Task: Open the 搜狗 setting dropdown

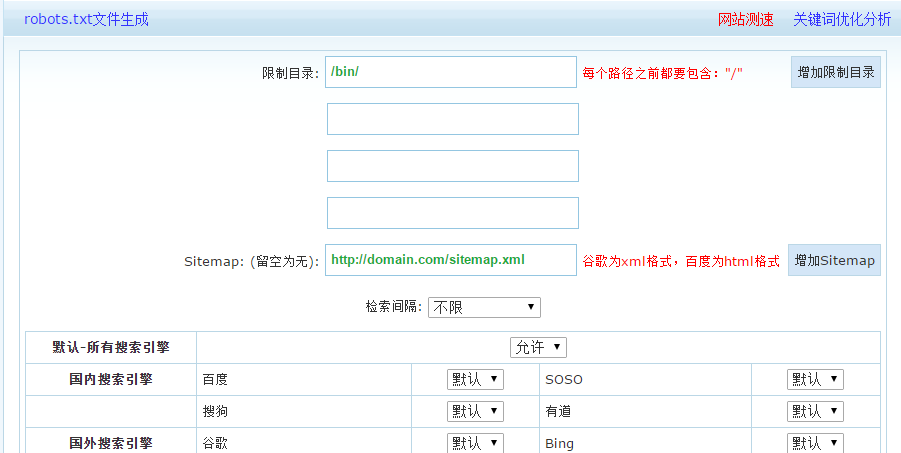Action: (x=475, y=412)
